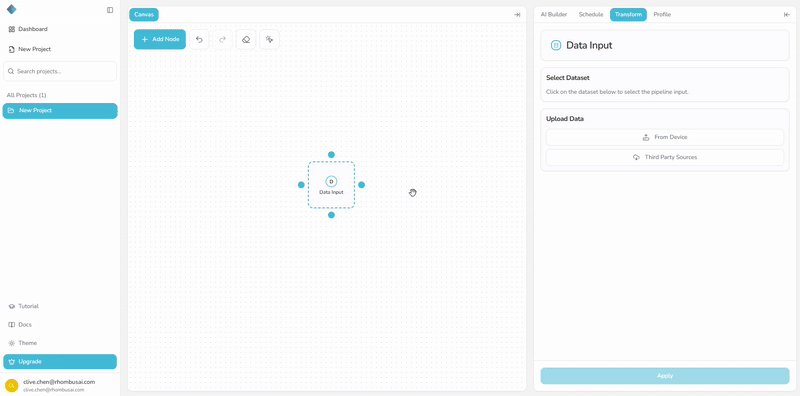Focus the Search projects field
Viewport: 800px width, 396px height.
click(60, 71)
